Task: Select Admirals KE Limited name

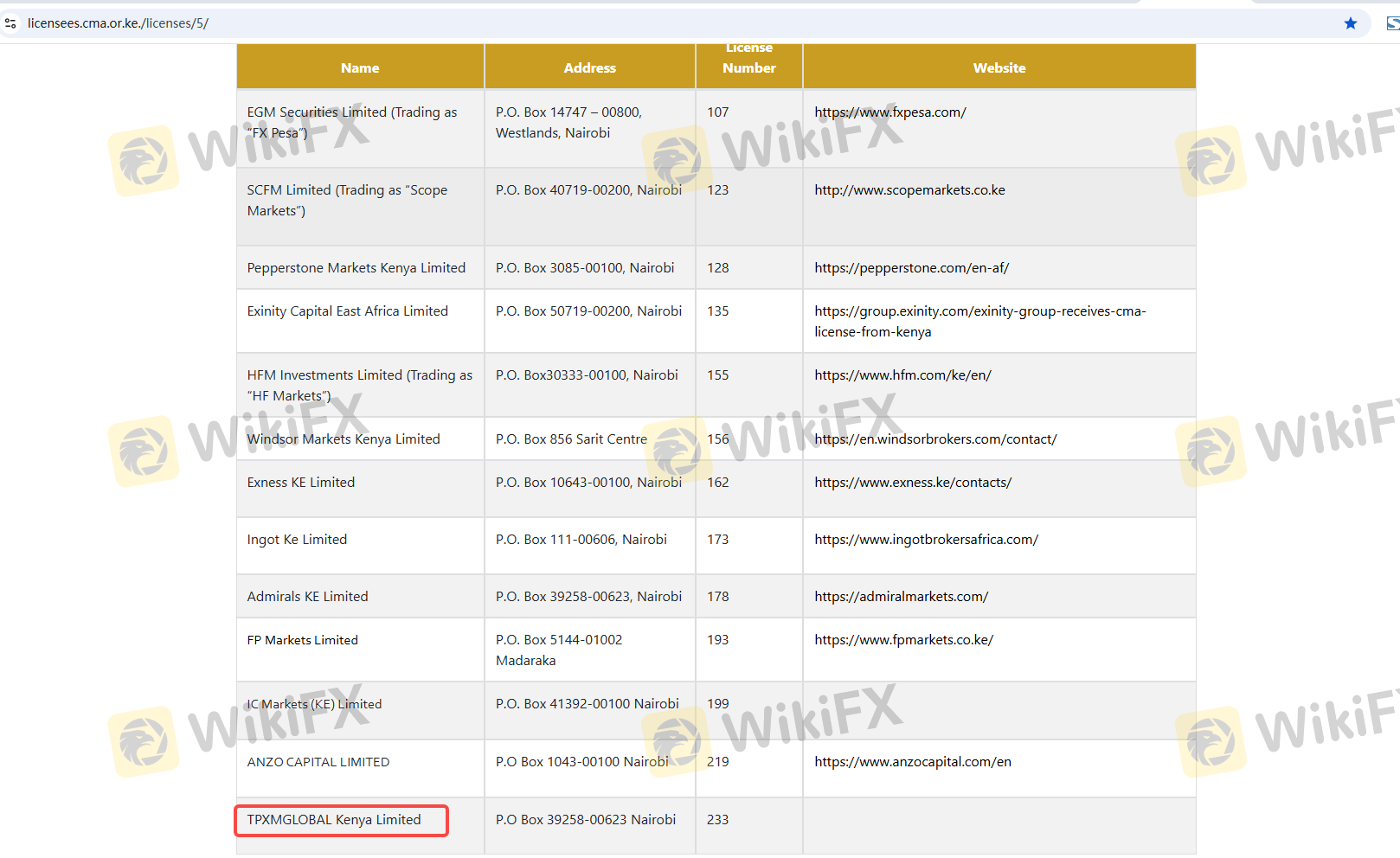Action: (308, 597)
